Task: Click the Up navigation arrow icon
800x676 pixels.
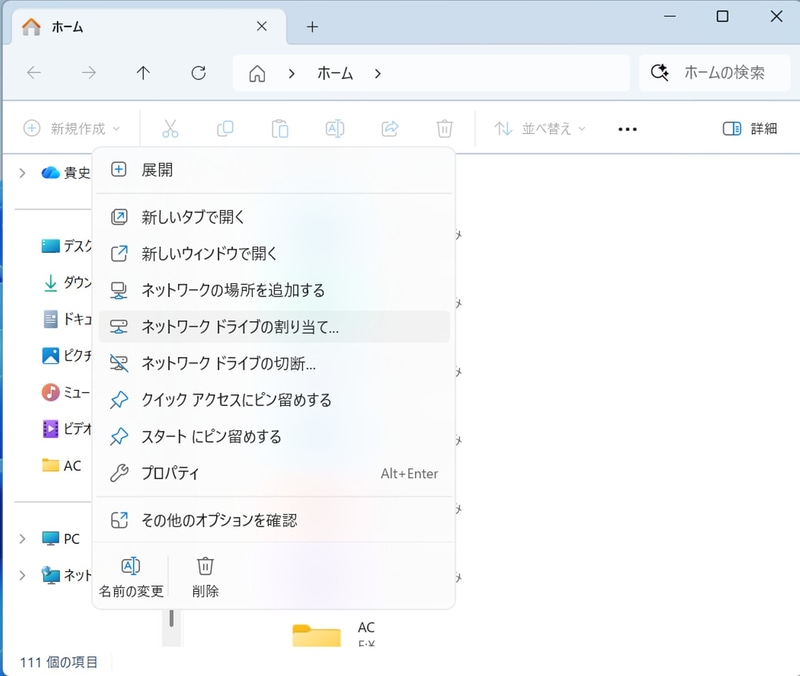Action: (x=143, y=72)
